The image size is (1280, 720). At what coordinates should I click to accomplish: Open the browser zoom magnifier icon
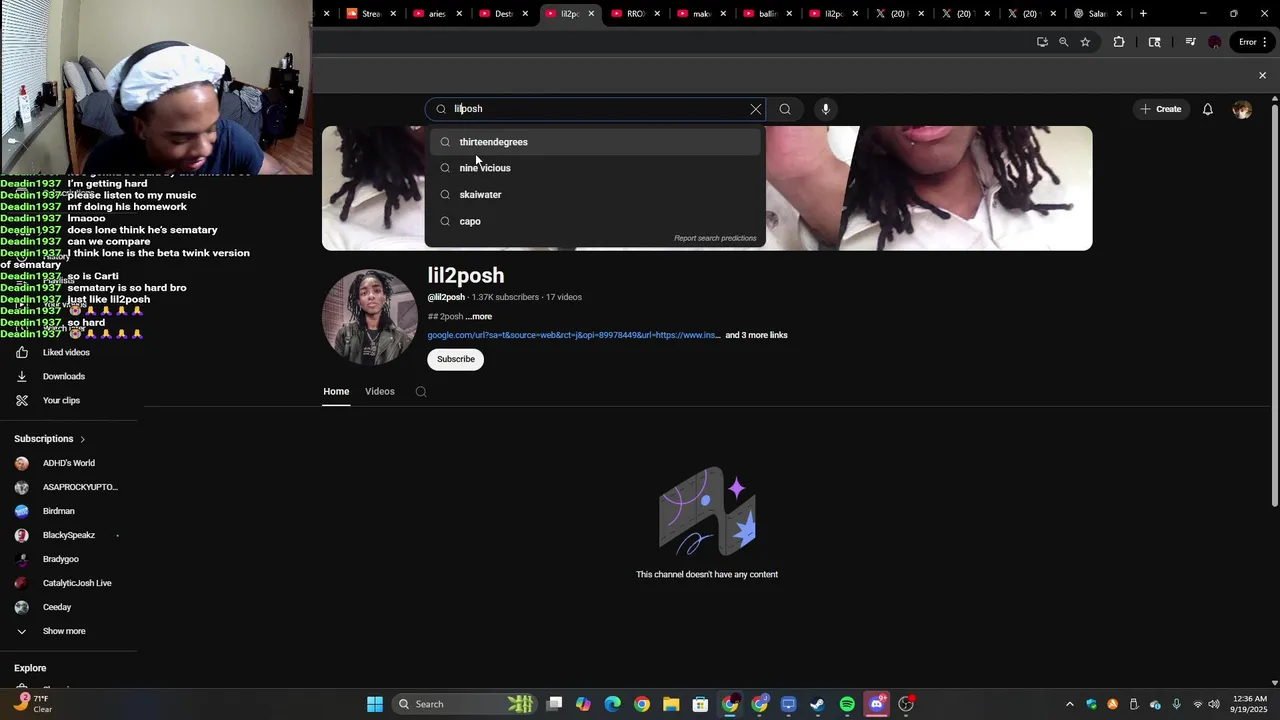(x=1063, y=42)
